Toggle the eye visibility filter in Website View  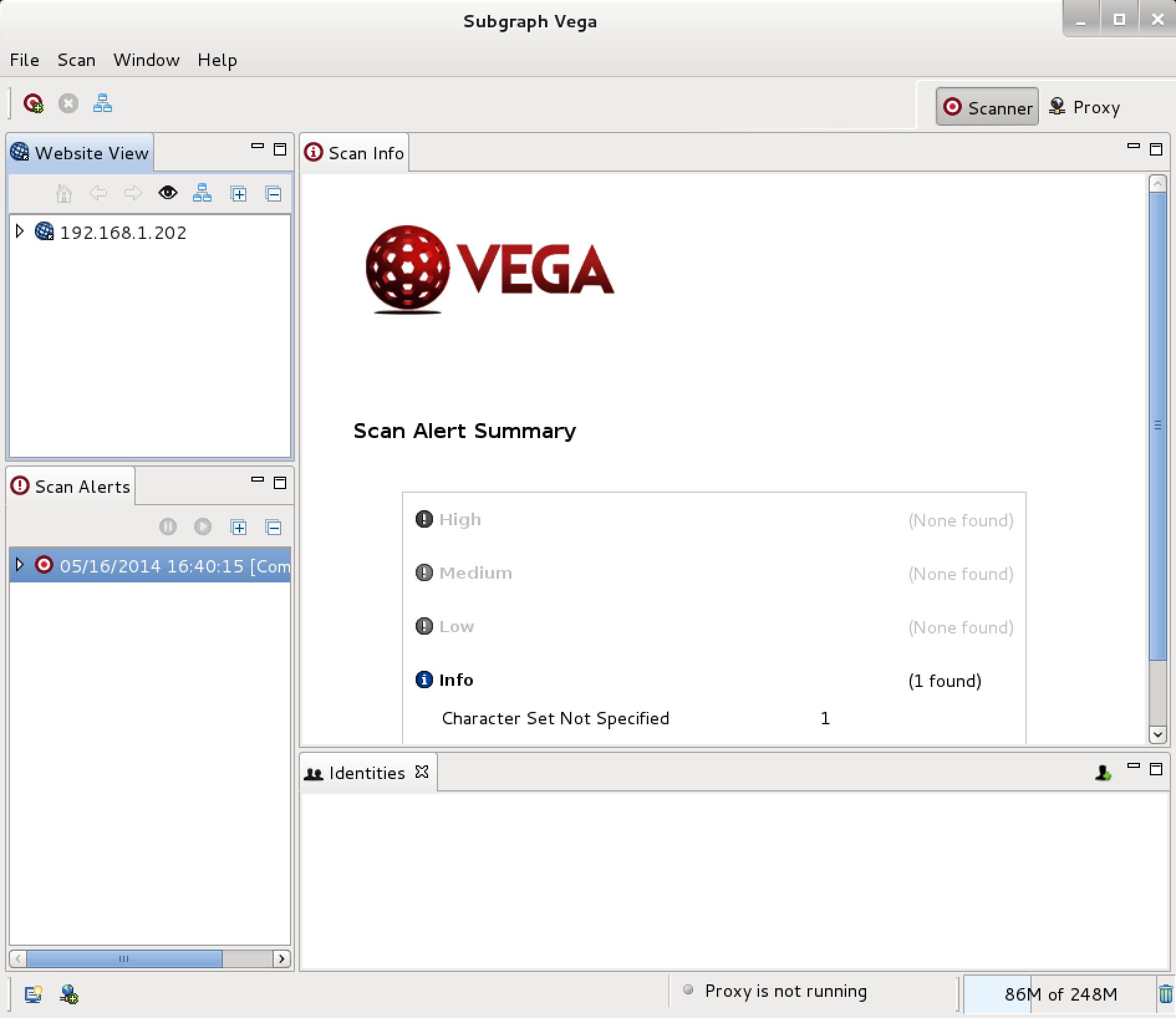(x=167, y=193)
